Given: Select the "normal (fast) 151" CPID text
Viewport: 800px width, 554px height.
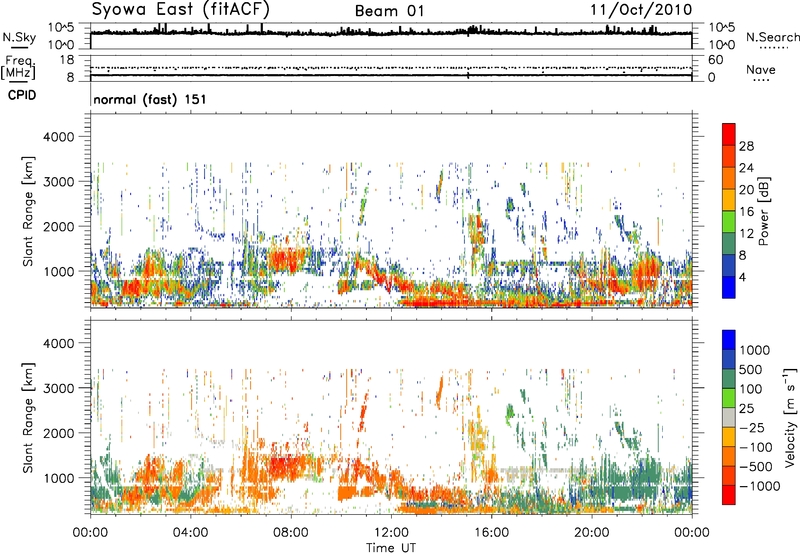Looking at the screenshot, I should 150,99.
